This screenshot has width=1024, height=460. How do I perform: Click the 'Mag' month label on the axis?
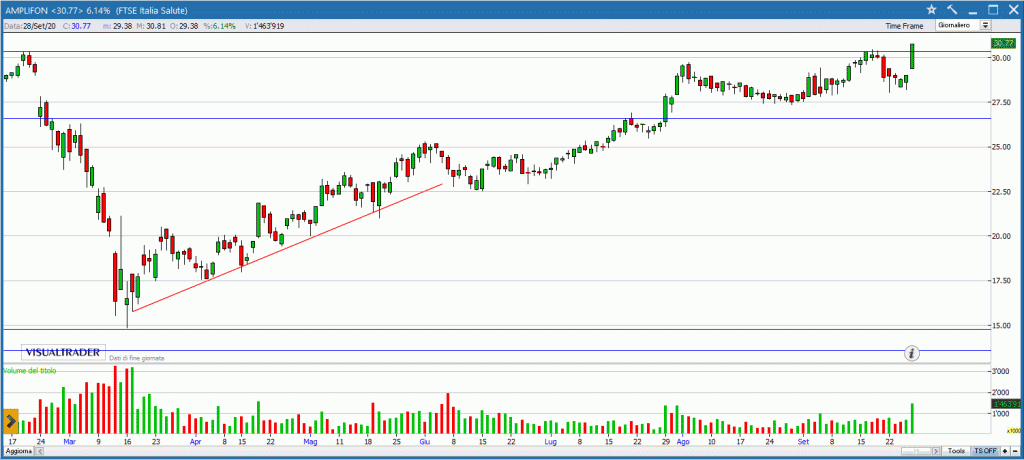coord(310,442)
